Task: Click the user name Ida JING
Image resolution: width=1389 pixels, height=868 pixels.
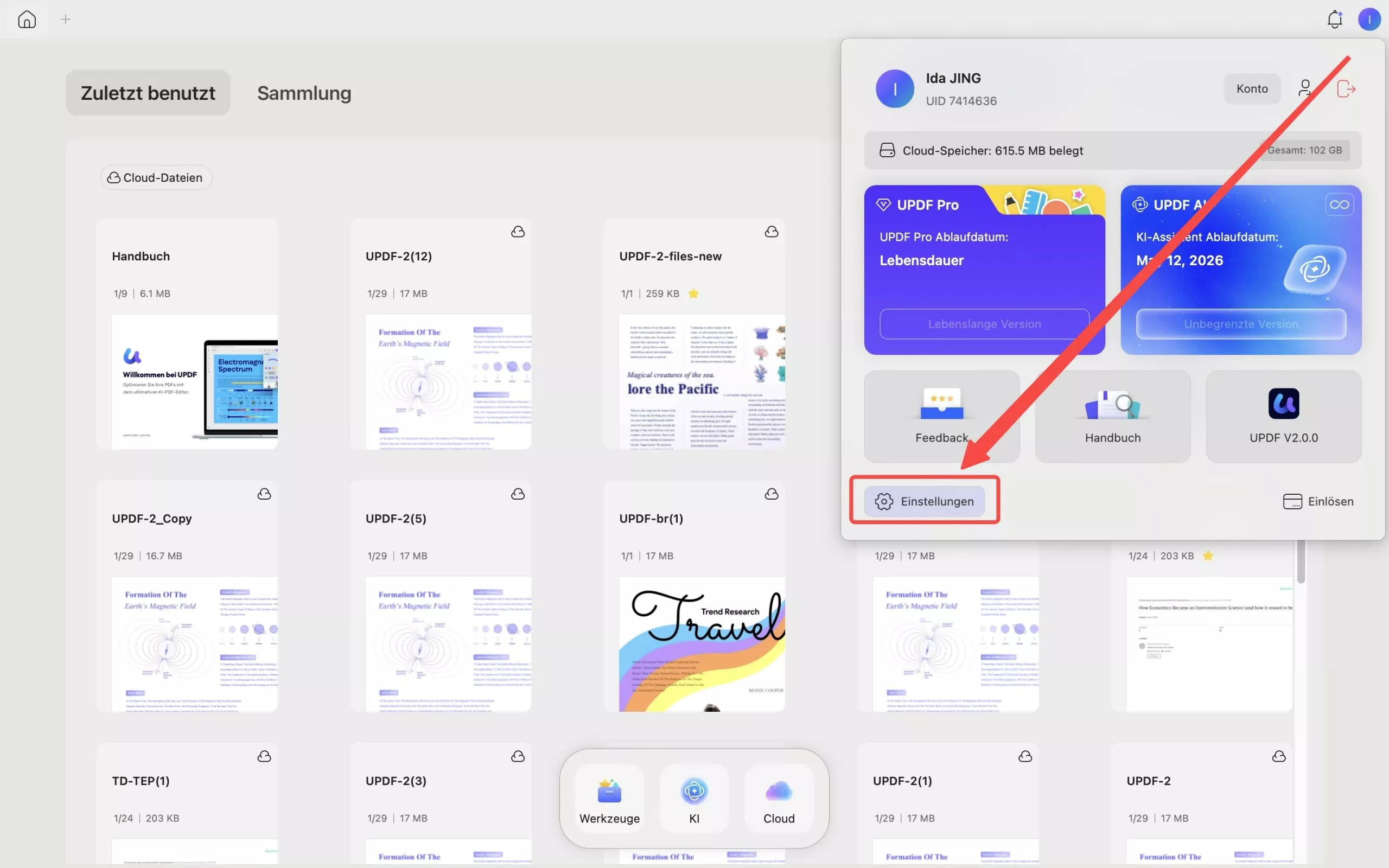Action: [953, 78]
